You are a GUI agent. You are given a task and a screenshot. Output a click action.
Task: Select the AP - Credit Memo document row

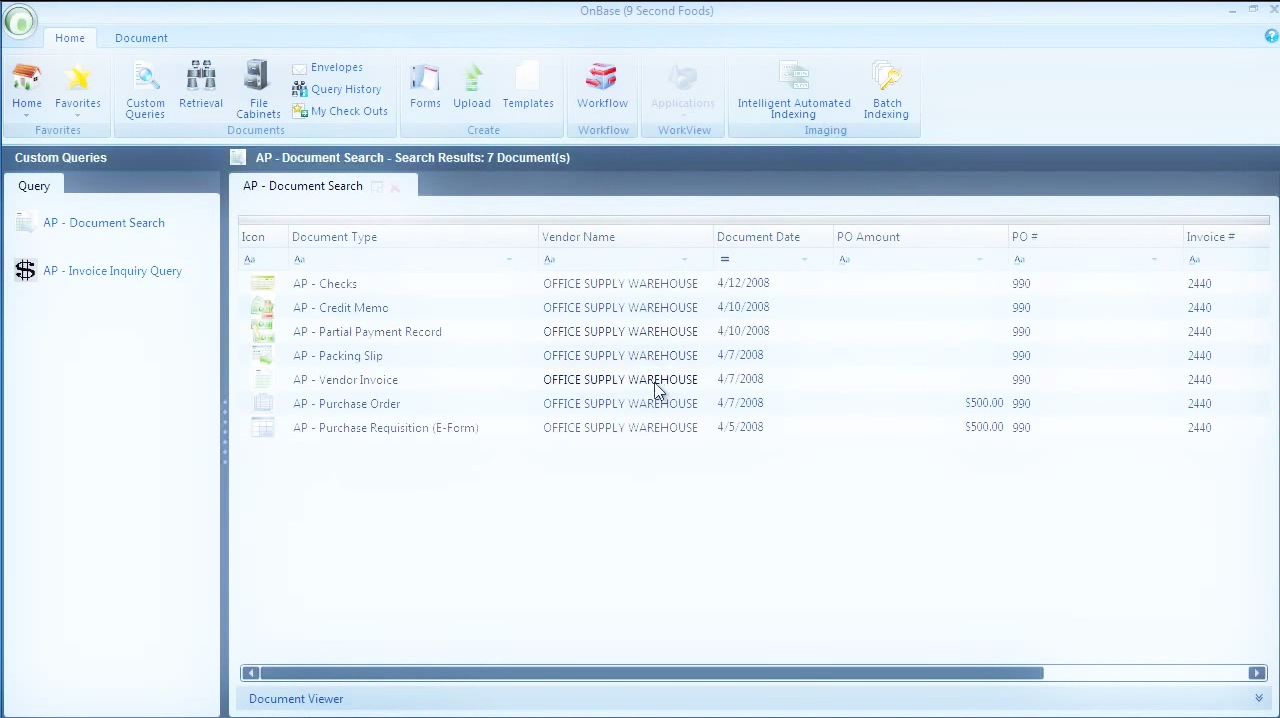click(x=754, y=308)
